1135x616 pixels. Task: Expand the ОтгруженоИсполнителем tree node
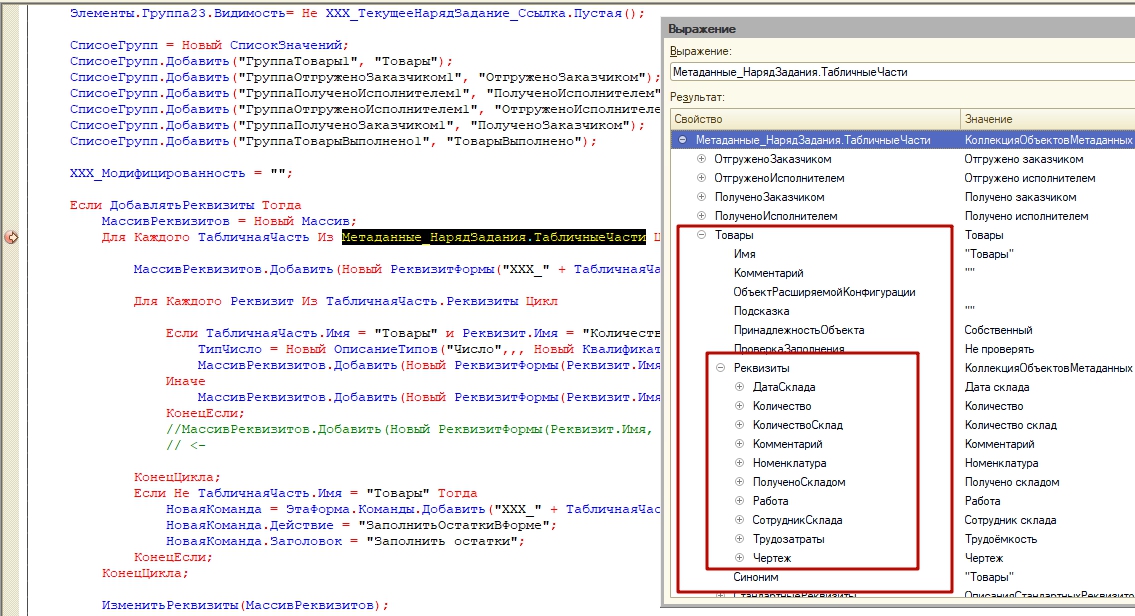click(x=701, y=178)
